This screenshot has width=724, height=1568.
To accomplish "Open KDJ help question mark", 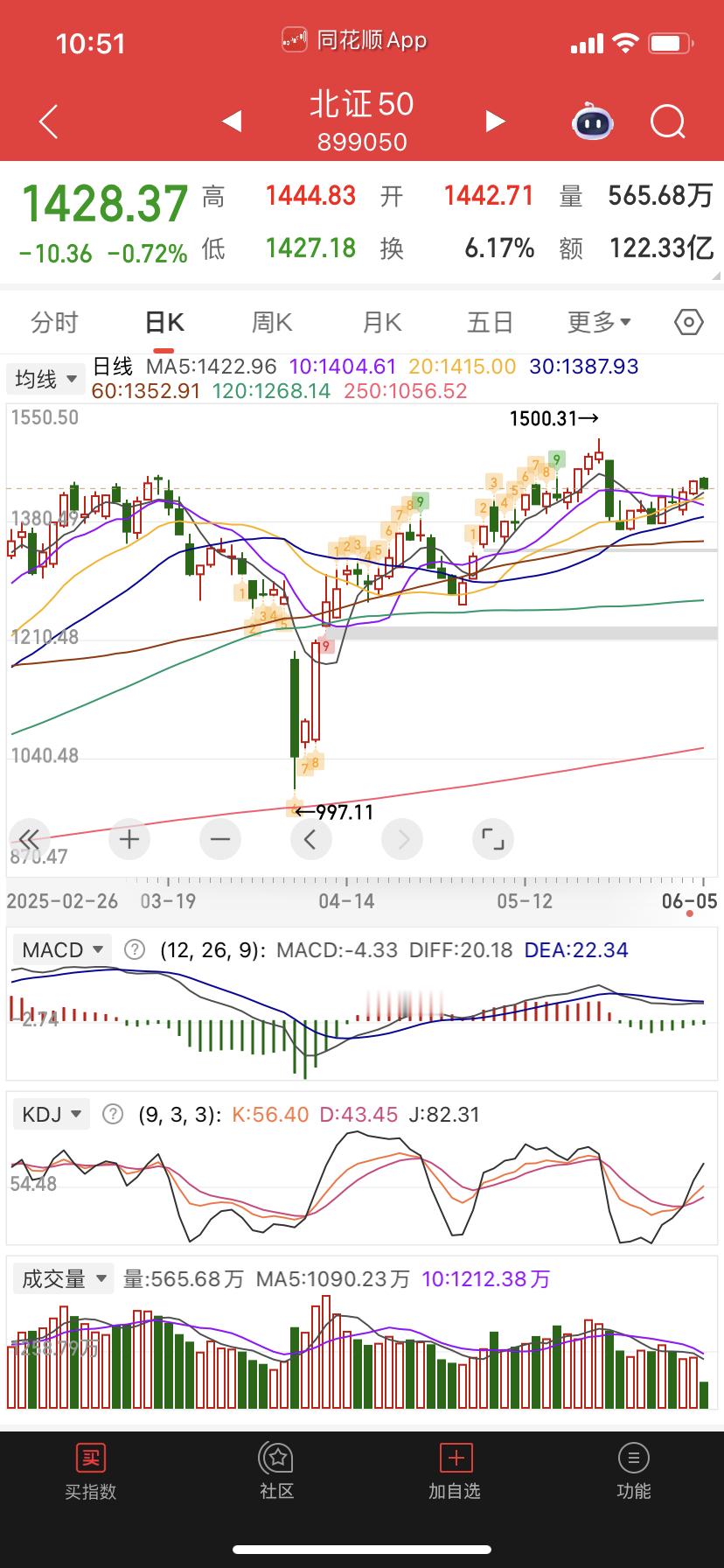I will click(113, 1114).
